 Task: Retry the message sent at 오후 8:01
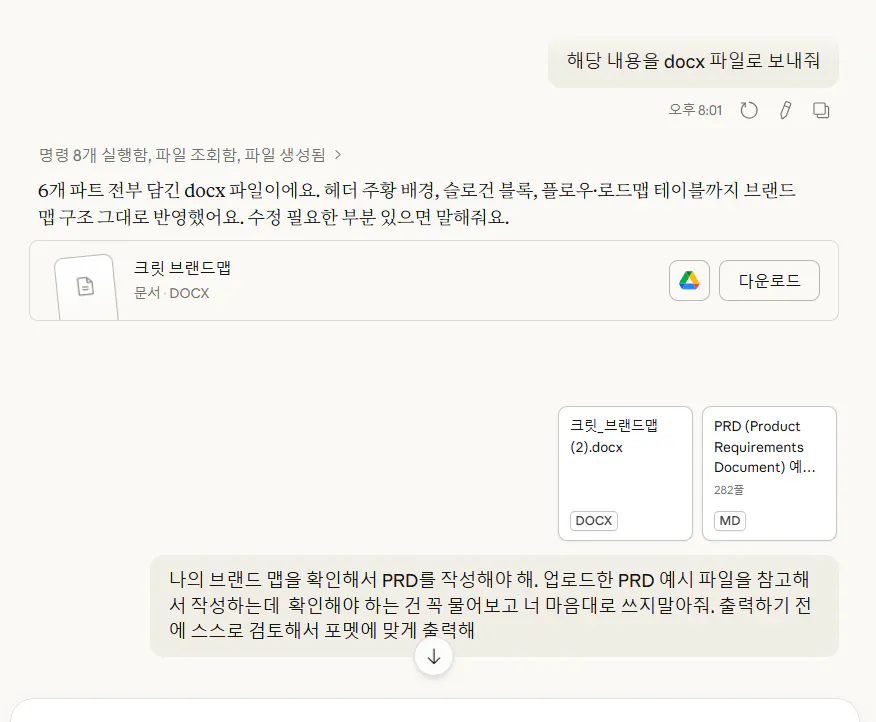point(749,110)
